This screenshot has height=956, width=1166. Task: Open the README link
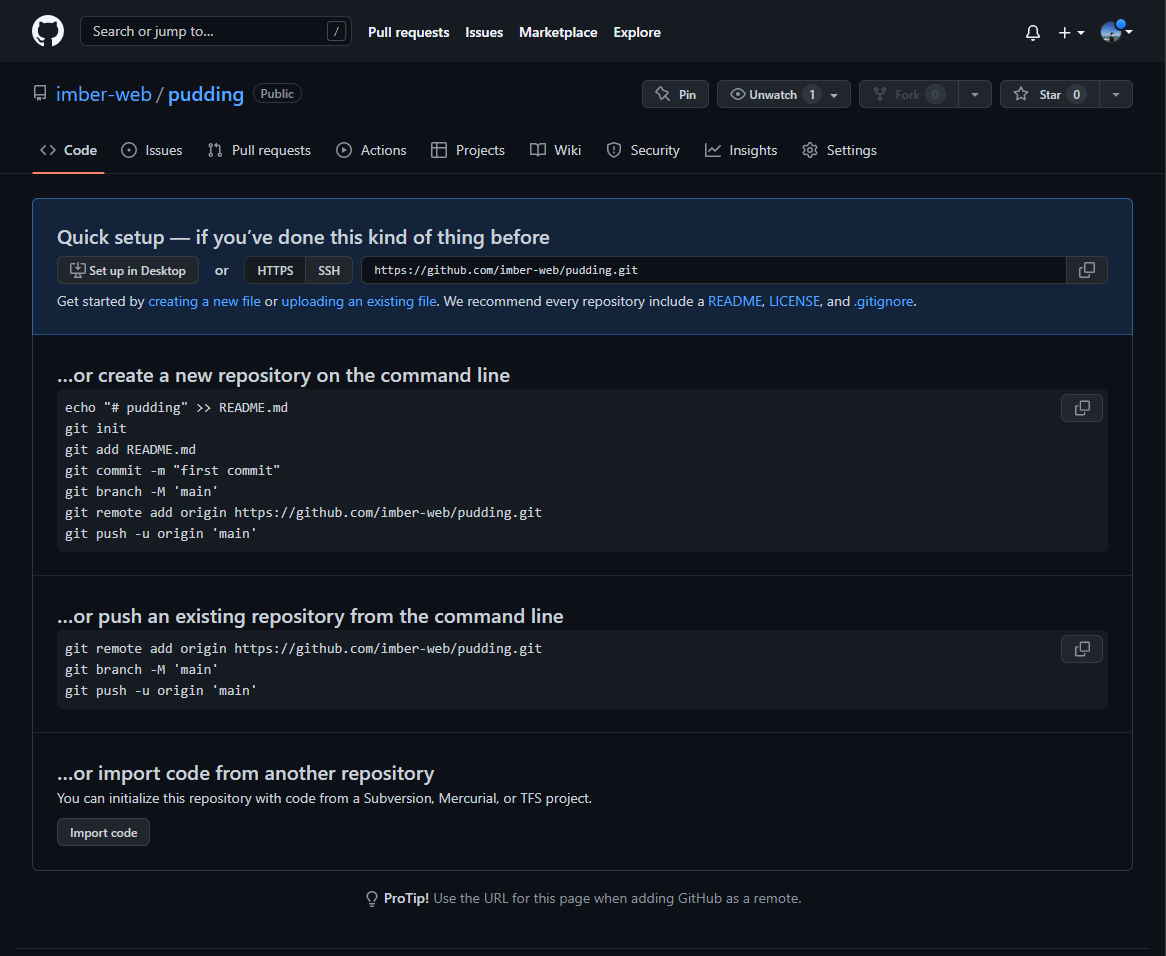coord(735,301)
